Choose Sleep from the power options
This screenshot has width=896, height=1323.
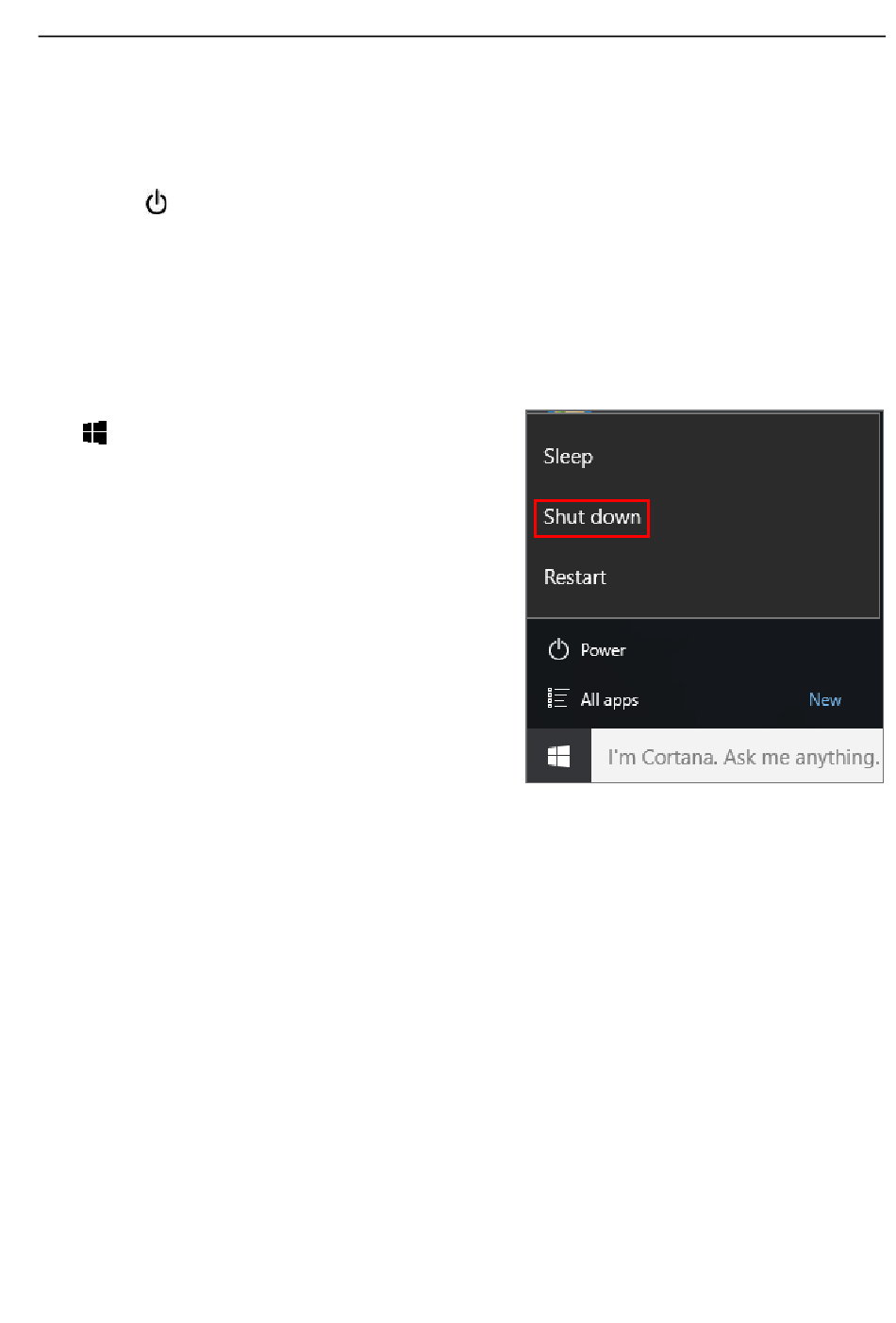568,457
